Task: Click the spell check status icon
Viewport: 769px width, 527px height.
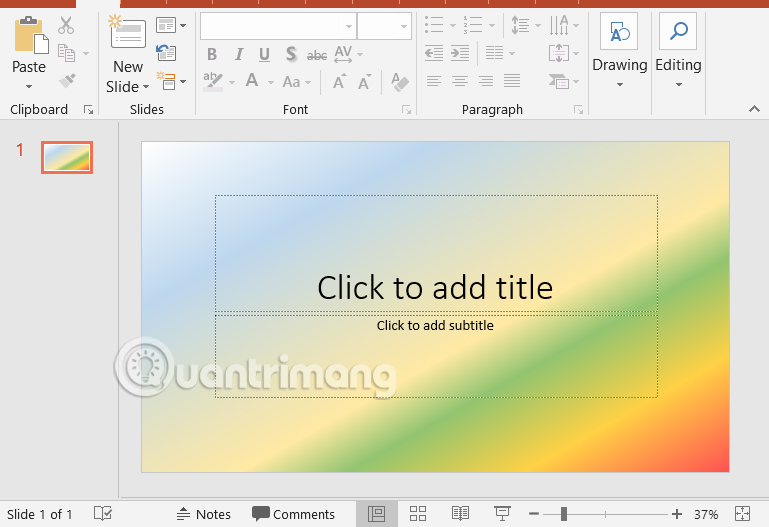Action: (x=103, y=514)
